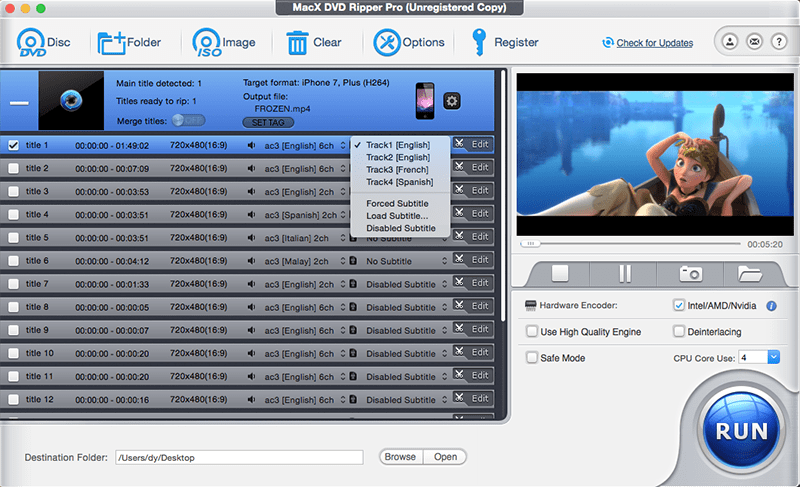
Task: Enable Safe Mode checkbox
Action: 532,357
